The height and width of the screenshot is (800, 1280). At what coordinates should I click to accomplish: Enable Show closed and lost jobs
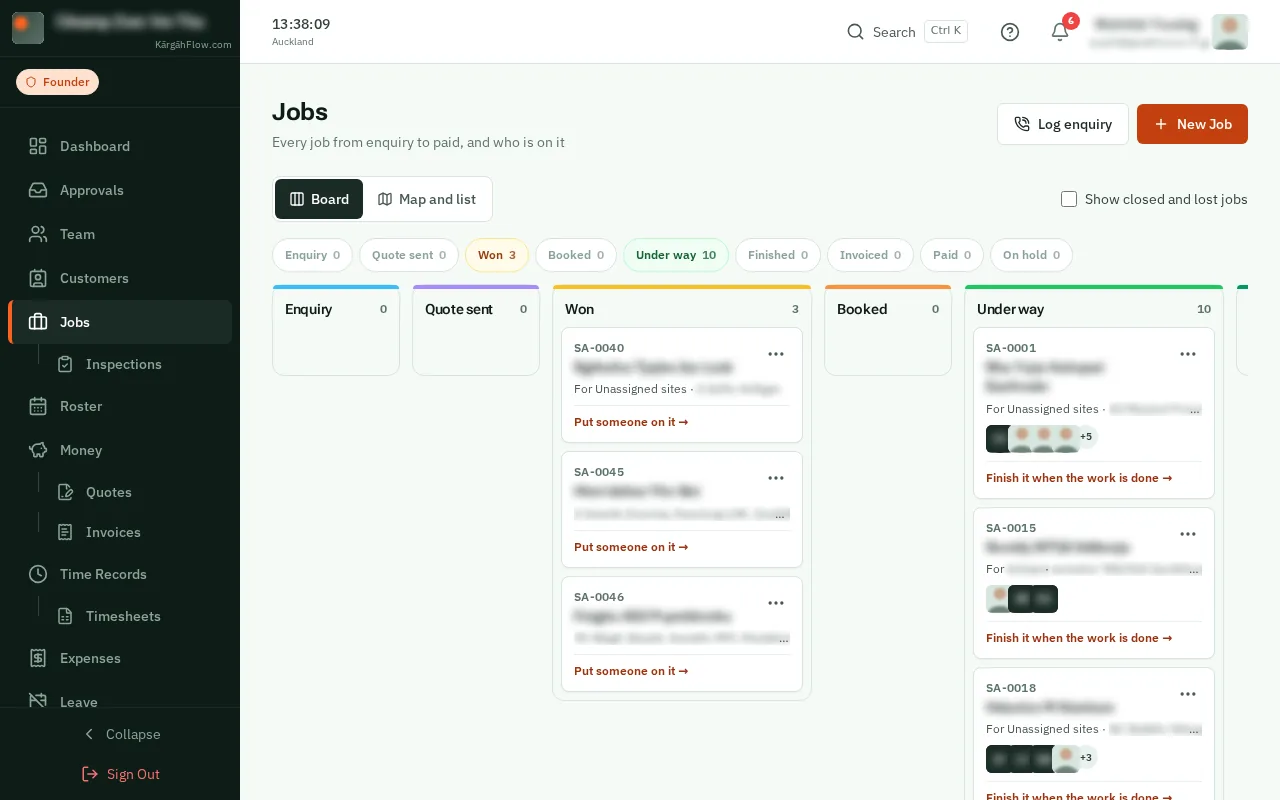(x=1069, y=199)
